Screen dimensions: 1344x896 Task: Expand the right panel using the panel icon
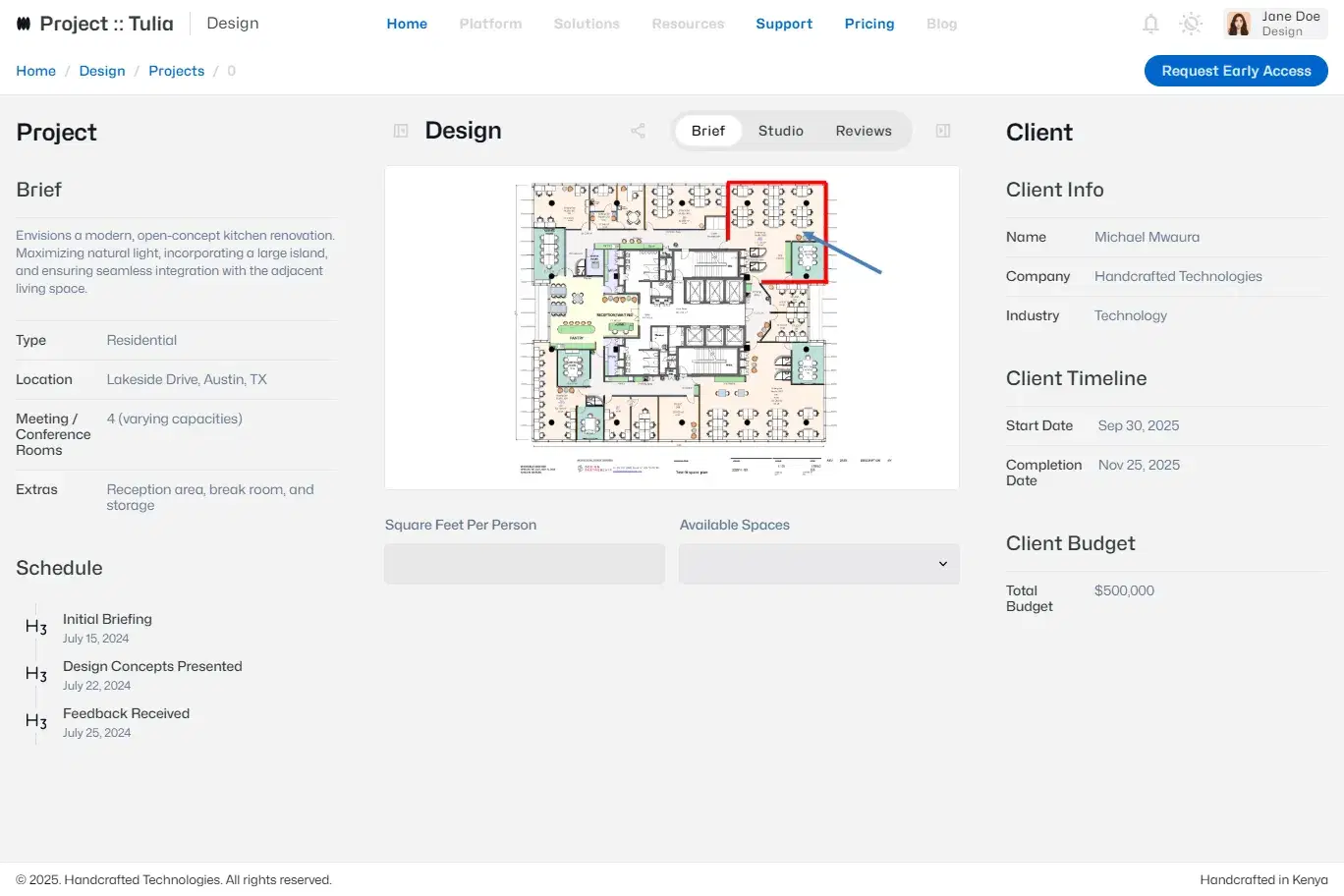point(942,130)
